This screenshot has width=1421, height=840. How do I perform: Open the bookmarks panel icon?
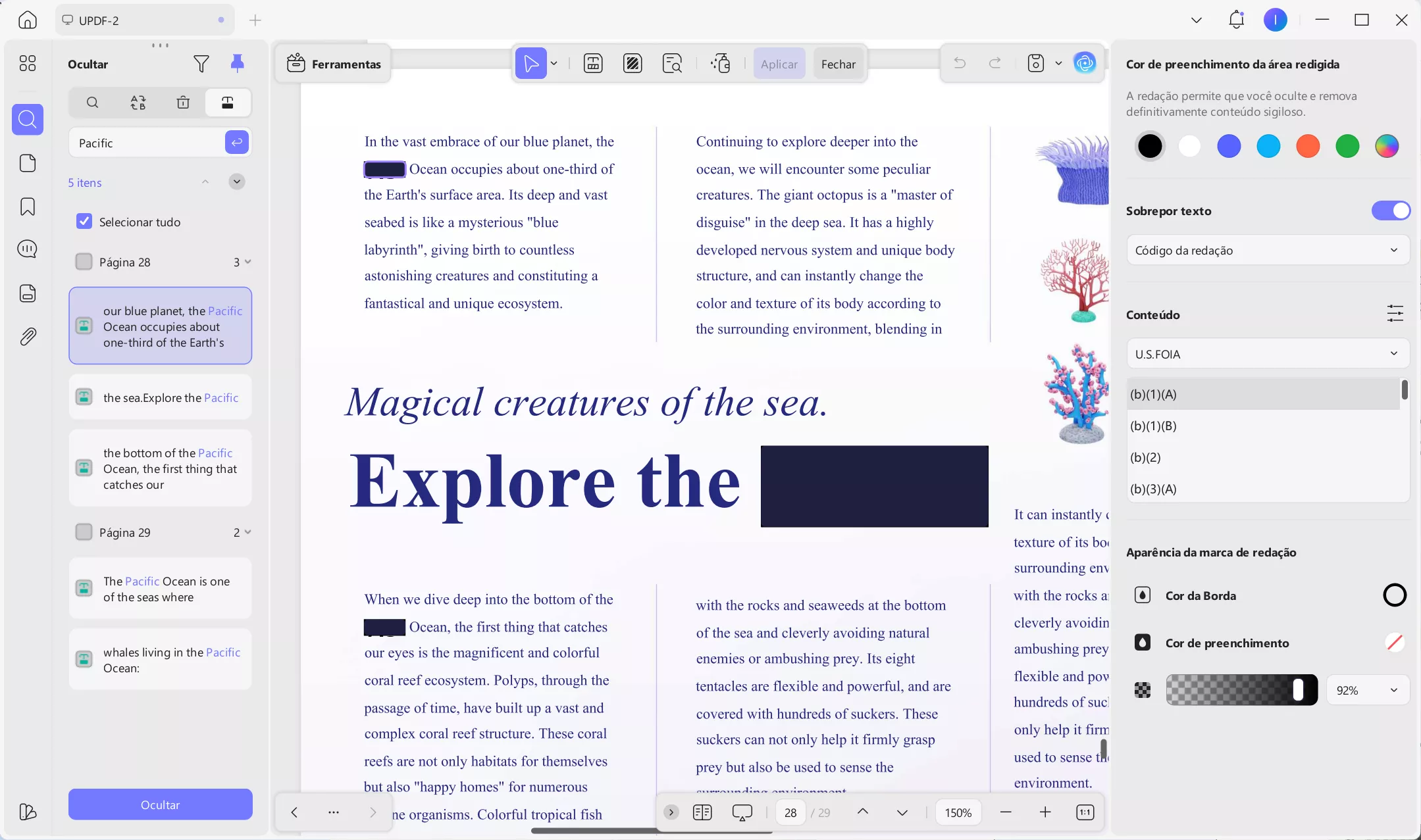(x=28, y=207)
